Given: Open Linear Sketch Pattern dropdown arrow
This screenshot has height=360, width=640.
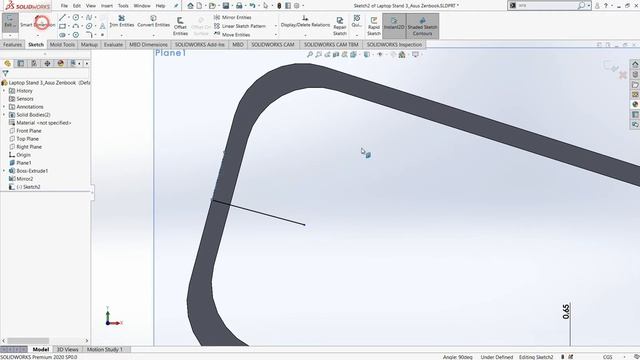Looking at the screenshot, I should tap(276, 26).
